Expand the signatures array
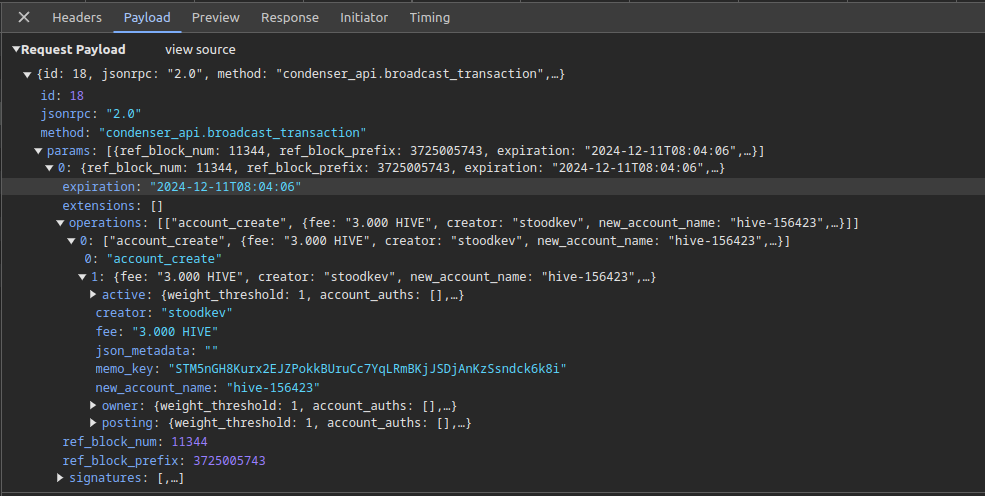Screen dimensions: 985x496 (x=60, y=479)
